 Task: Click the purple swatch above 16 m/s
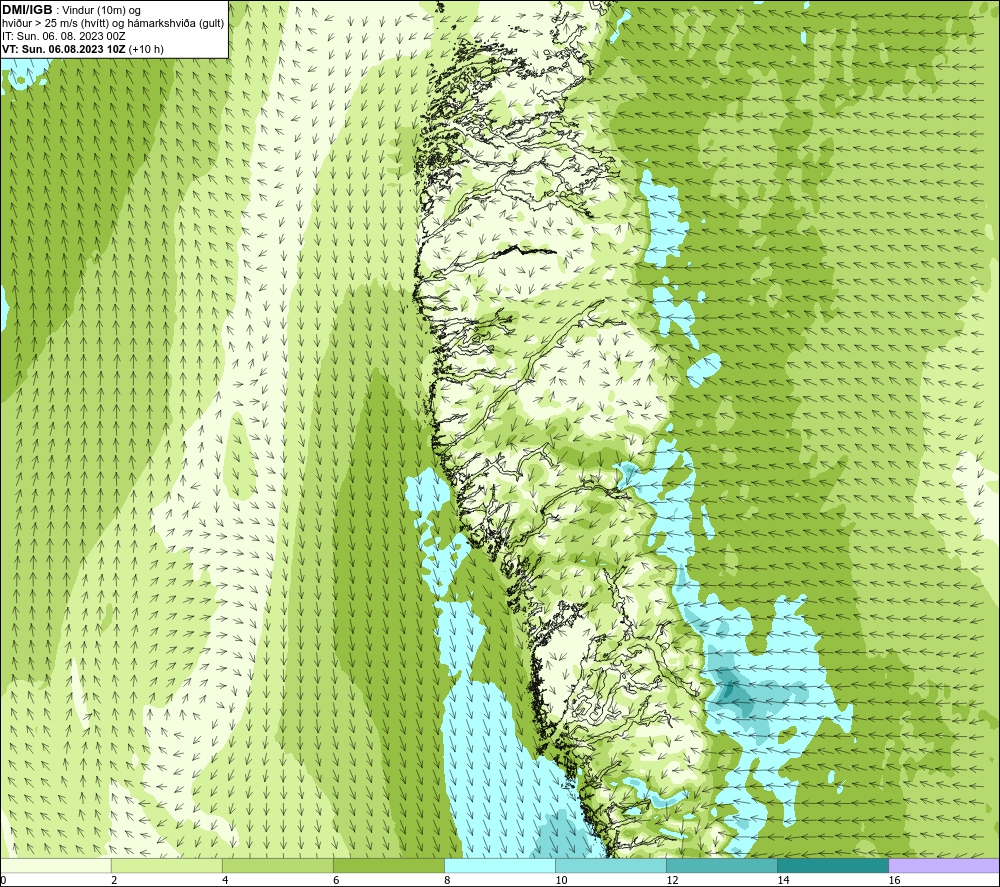pyautogui.click(x=944, y=866)
